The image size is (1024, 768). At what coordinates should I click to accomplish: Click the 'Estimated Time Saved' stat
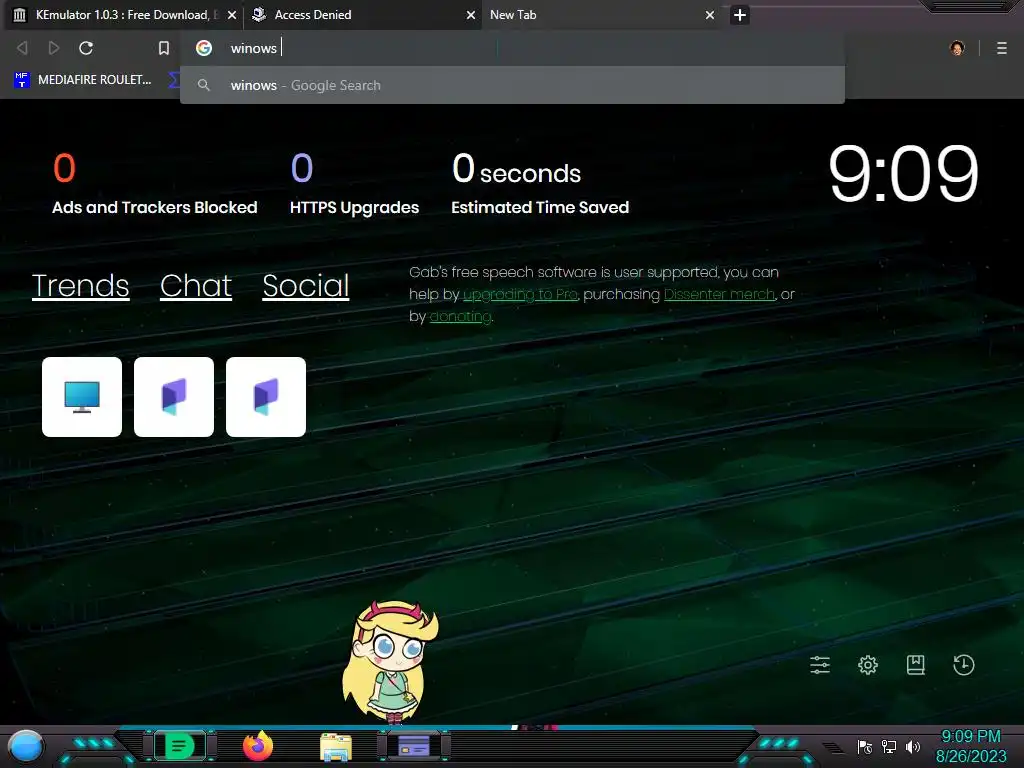[x=539, y=183]
